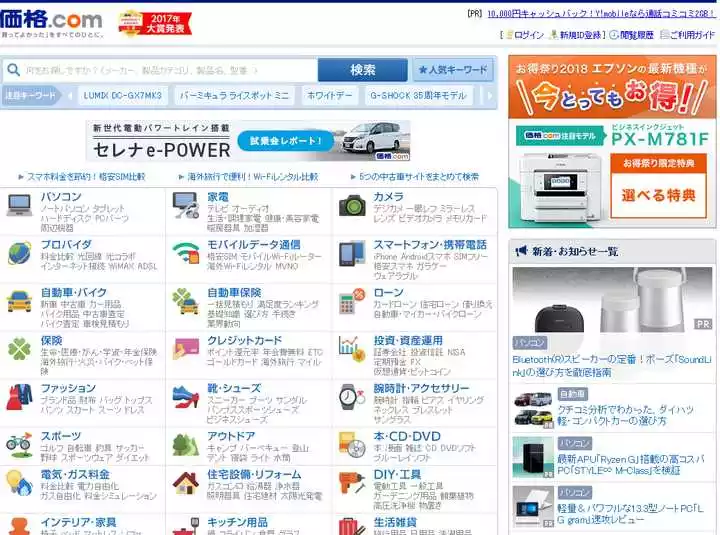The image size is (720, 535).
Task: Click the 自動車・バイク yellow car icon
Action: (x=19, y=301)
